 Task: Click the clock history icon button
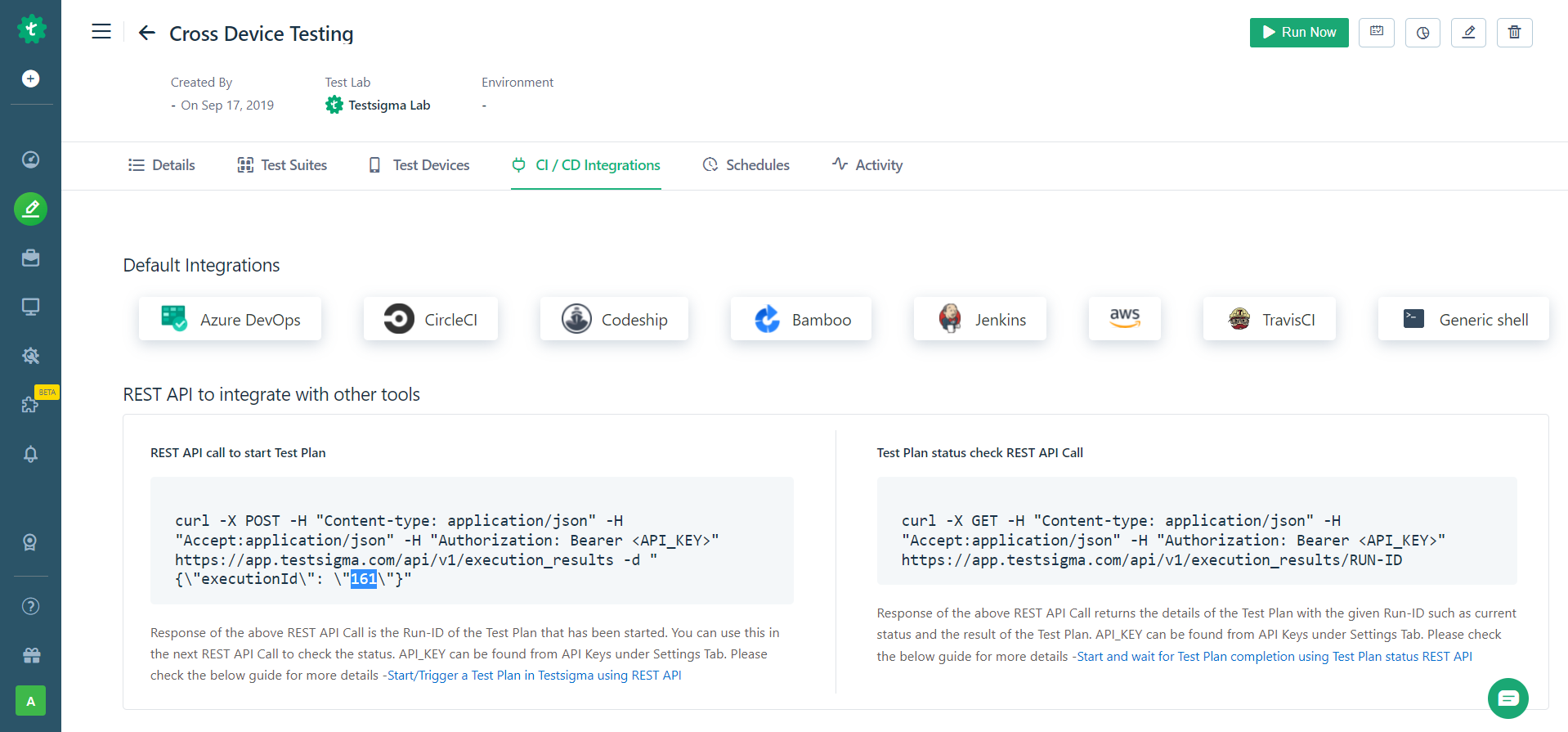coord(1422,33)
